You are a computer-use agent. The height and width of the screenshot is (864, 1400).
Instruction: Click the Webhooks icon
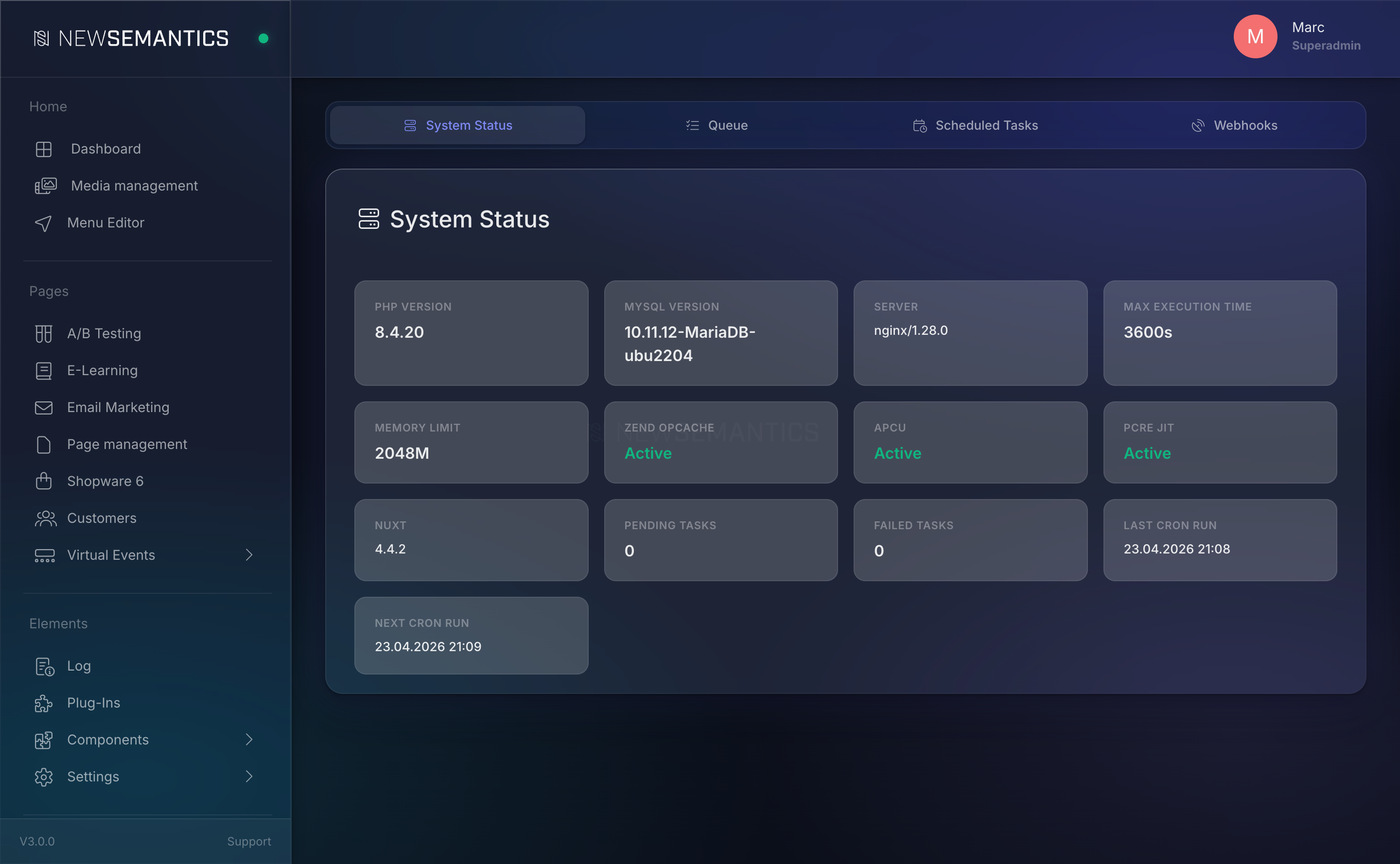pos(1198,126)
